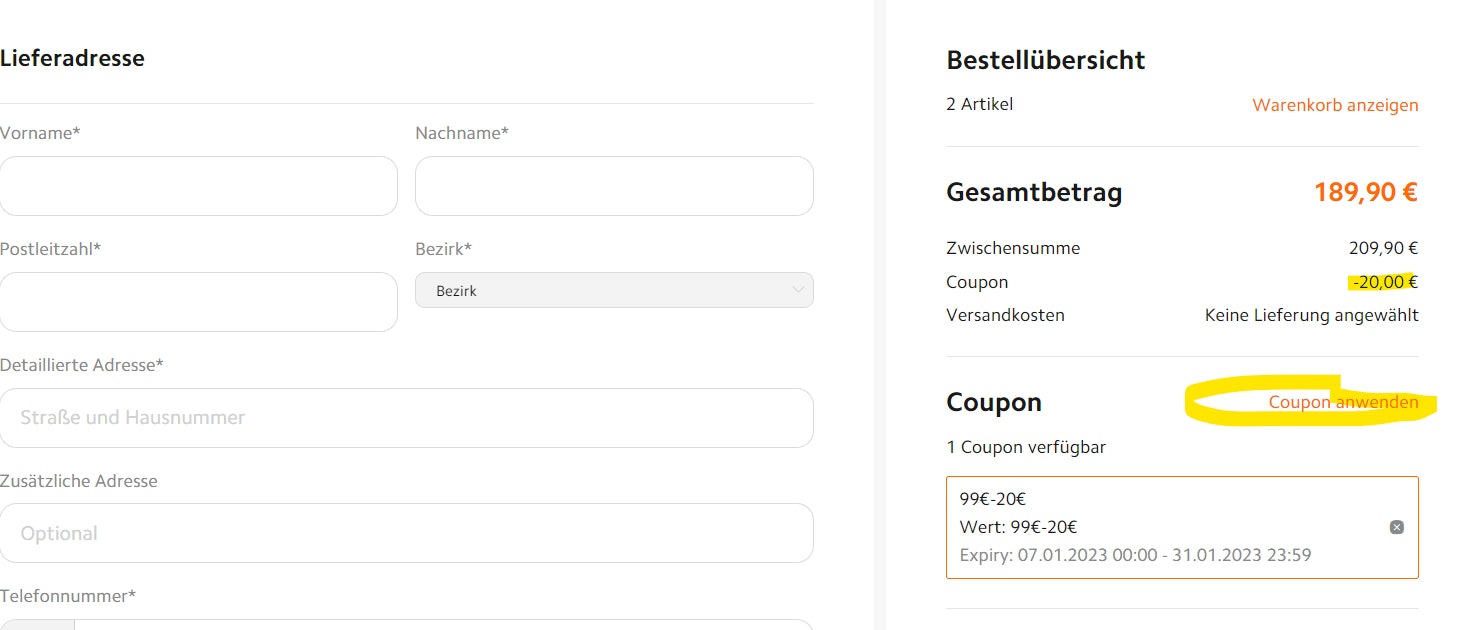The image size is (1457, 630).
Task: Click the Bestellübersicht heading
Action: pyautogui.click(x=1045, y=60)
